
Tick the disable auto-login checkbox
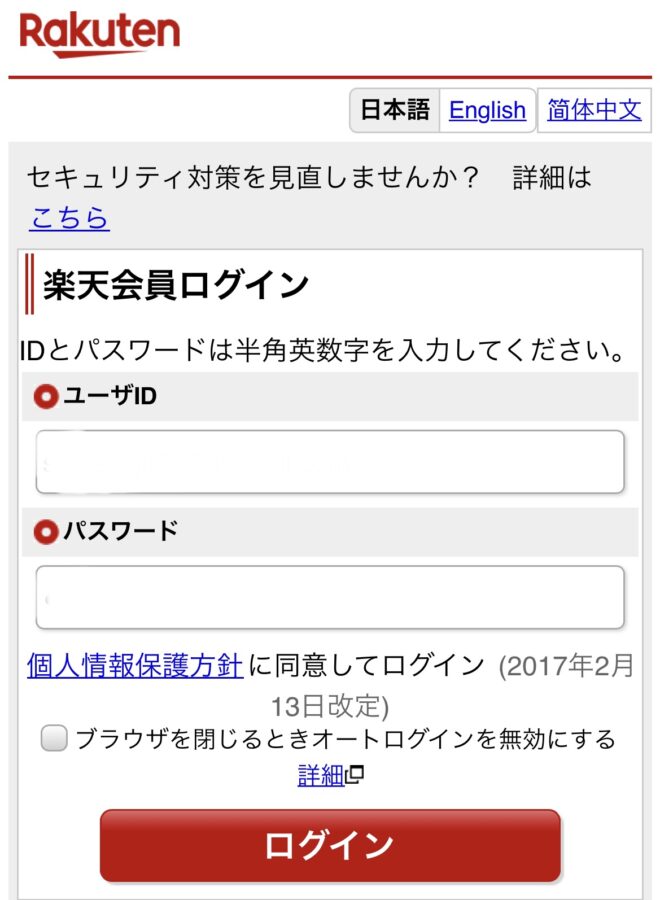click(x=54, y=738)
